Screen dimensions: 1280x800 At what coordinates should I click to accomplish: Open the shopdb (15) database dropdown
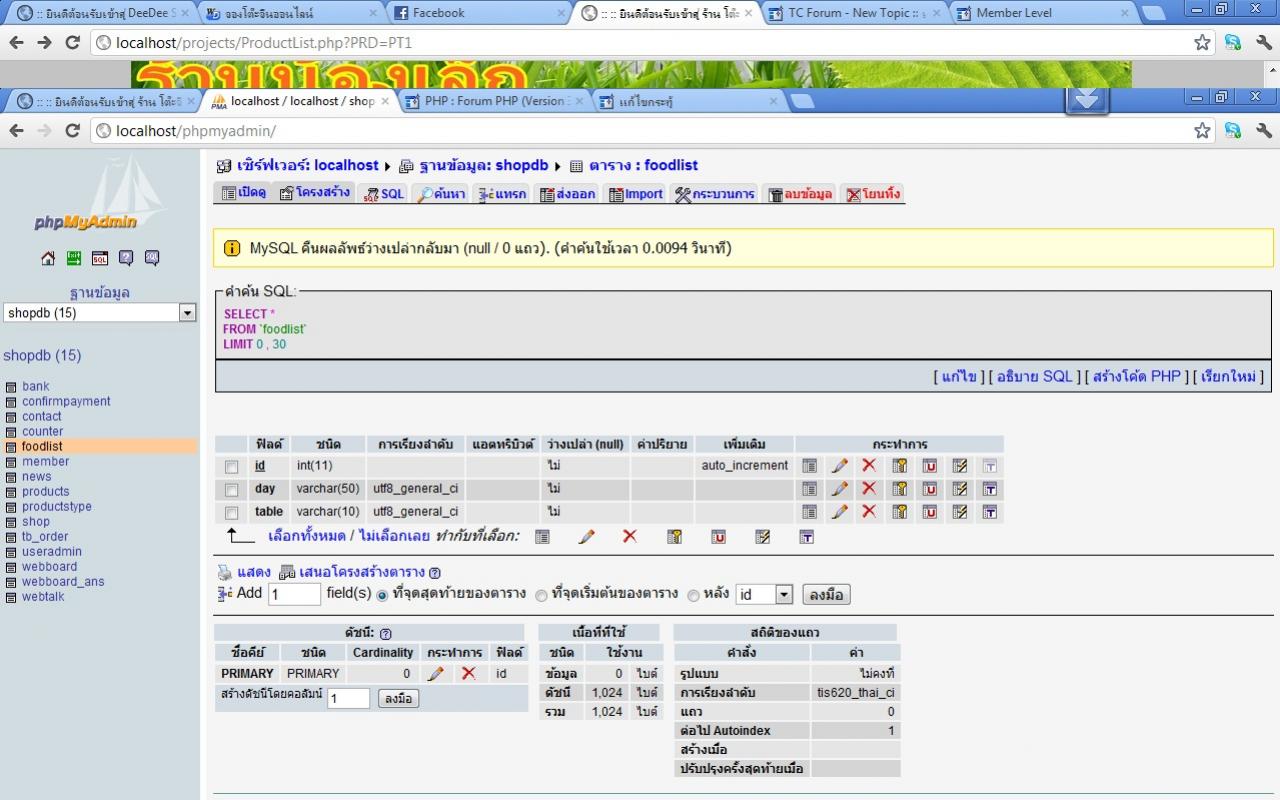187,313
